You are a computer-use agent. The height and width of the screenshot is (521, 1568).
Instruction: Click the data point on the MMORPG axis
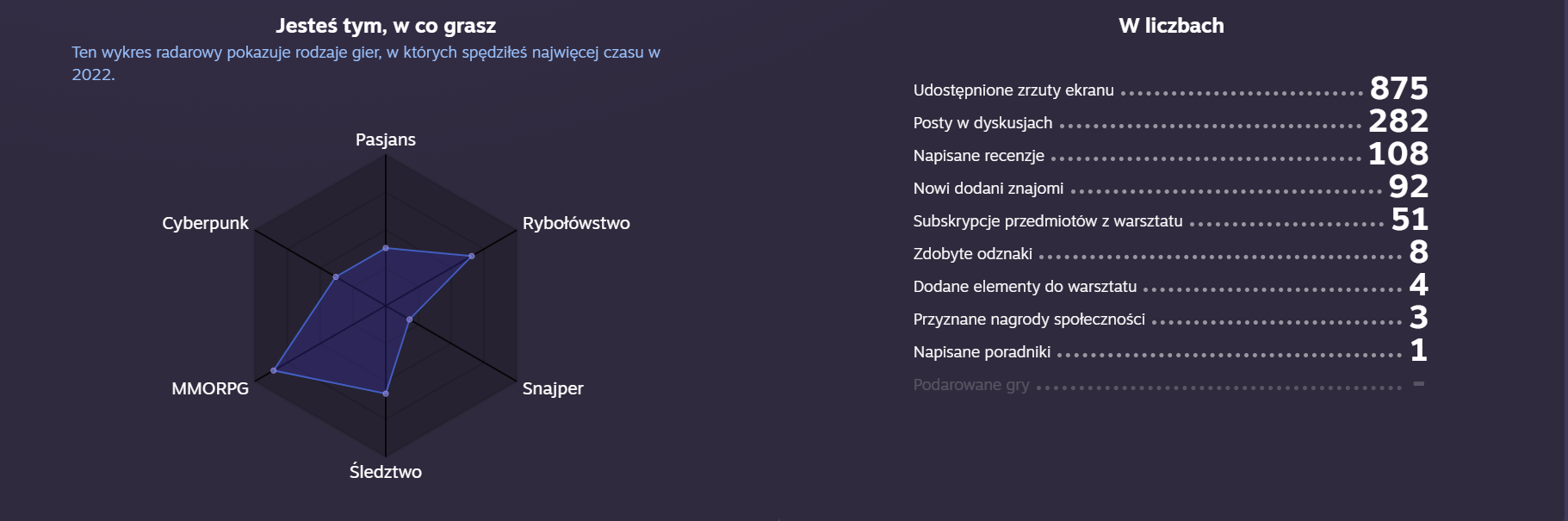[x=274, y=370]
